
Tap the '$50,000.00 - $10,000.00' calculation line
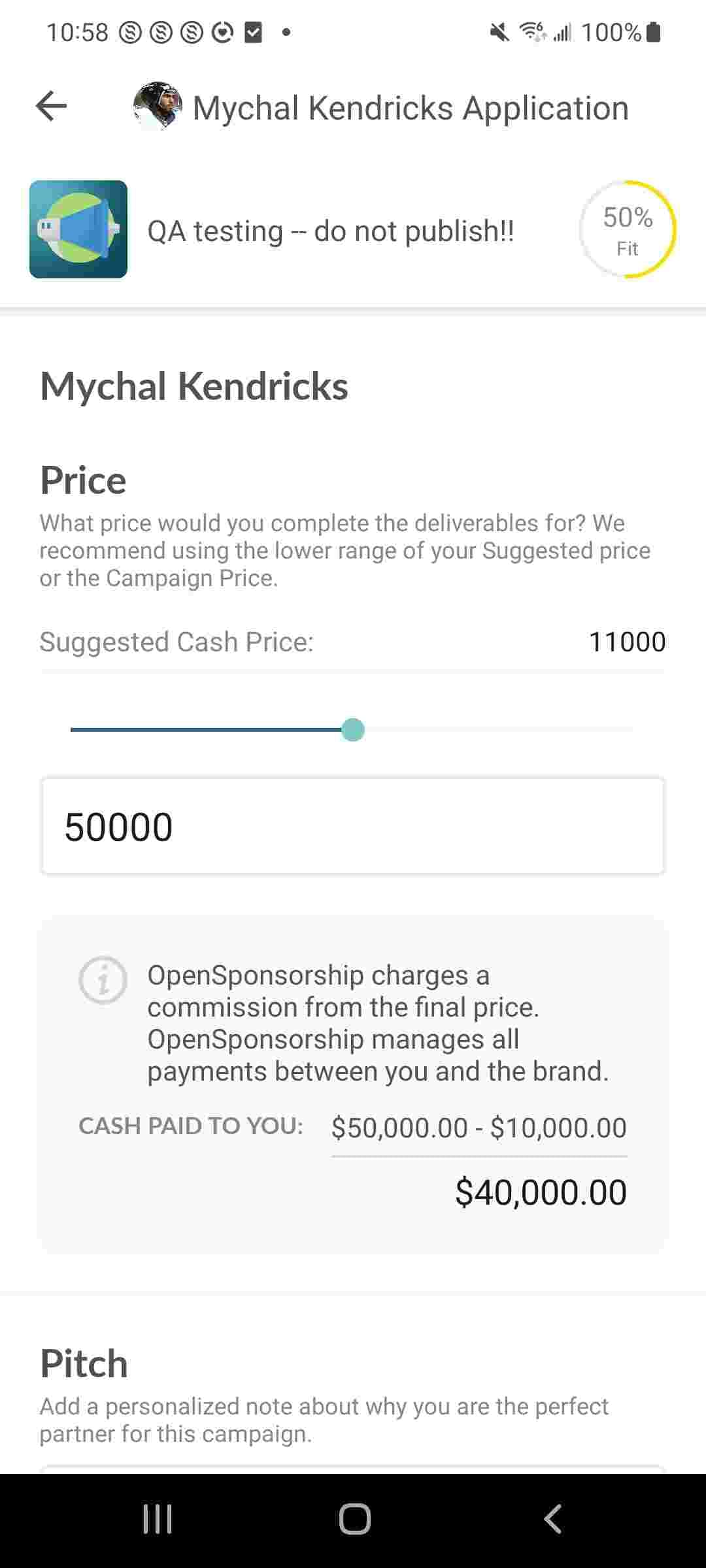[x=479, y=1128]
